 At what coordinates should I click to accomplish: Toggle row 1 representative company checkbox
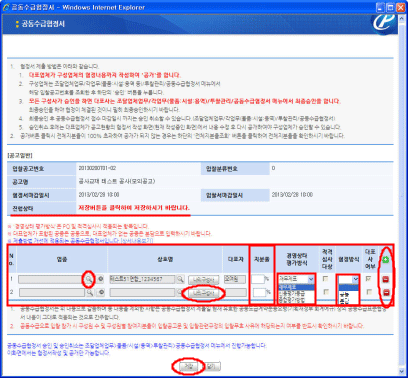368,279
